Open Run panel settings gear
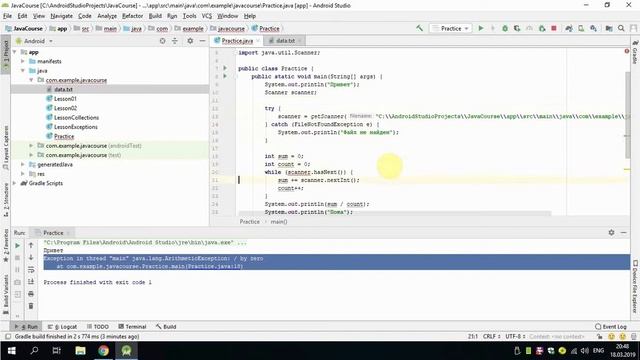Image resolution: width=640 pixels, height=360 pixels. coord(611,233)
